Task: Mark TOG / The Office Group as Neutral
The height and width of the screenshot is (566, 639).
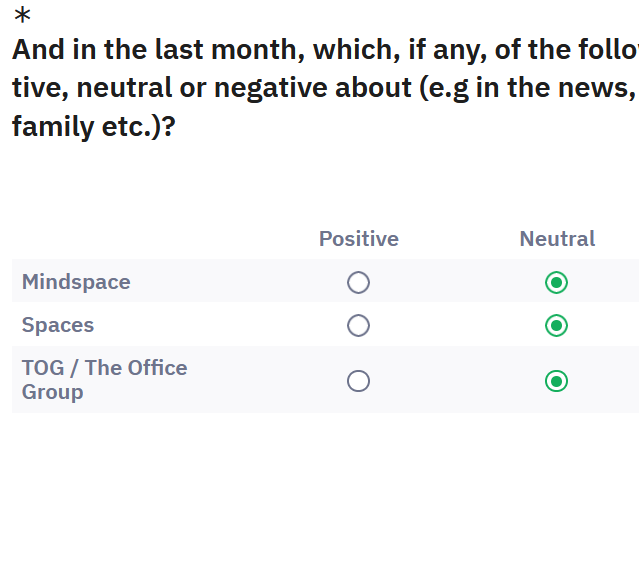Action: tap(557, 381)
